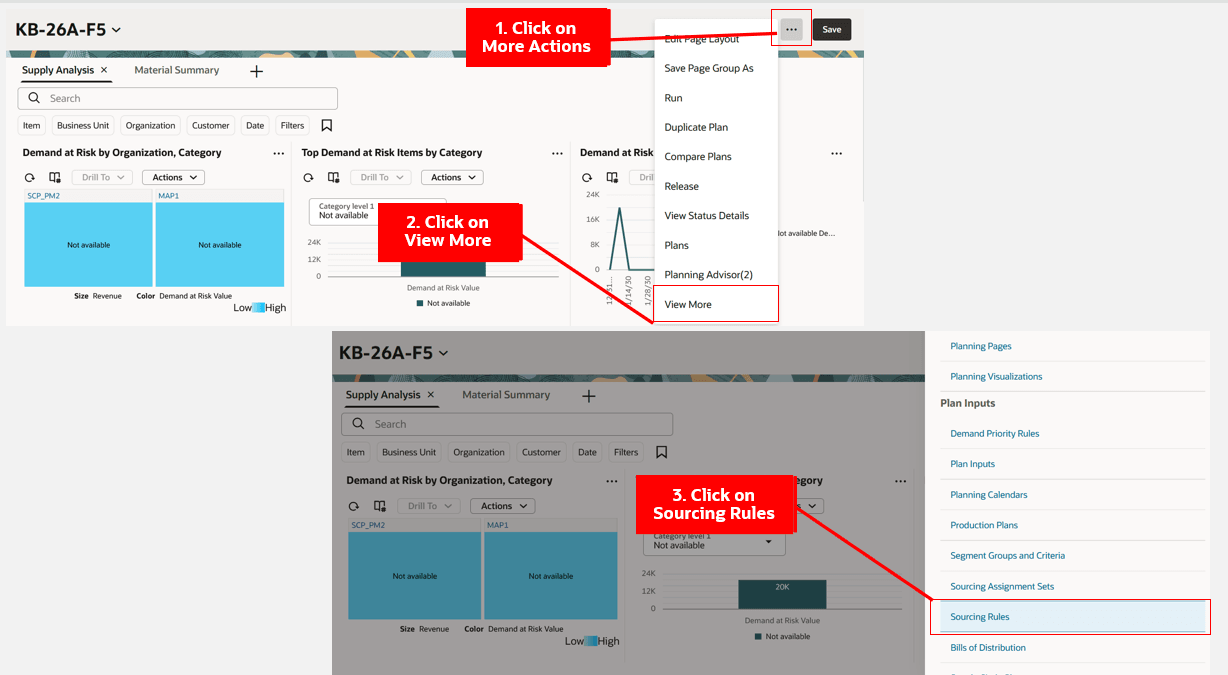Image resolution: width=1228 pixels, height=675 pixels.
Task: Open More Actions ellipsis next to Save
Action: coord(791,28)
